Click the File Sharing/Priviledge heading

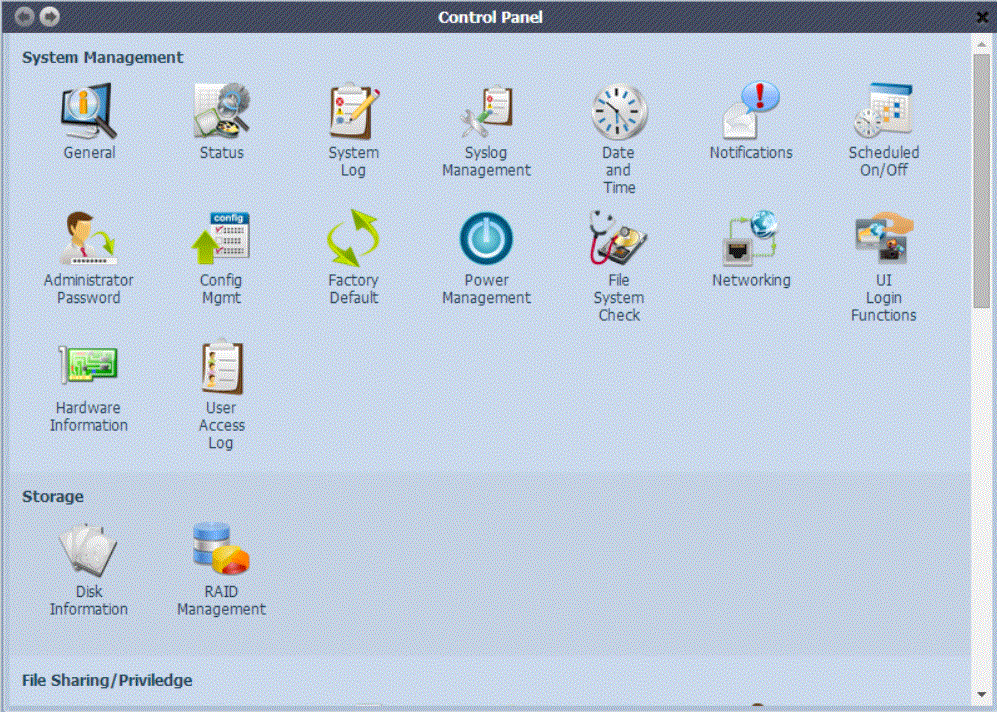coord(107,680)
